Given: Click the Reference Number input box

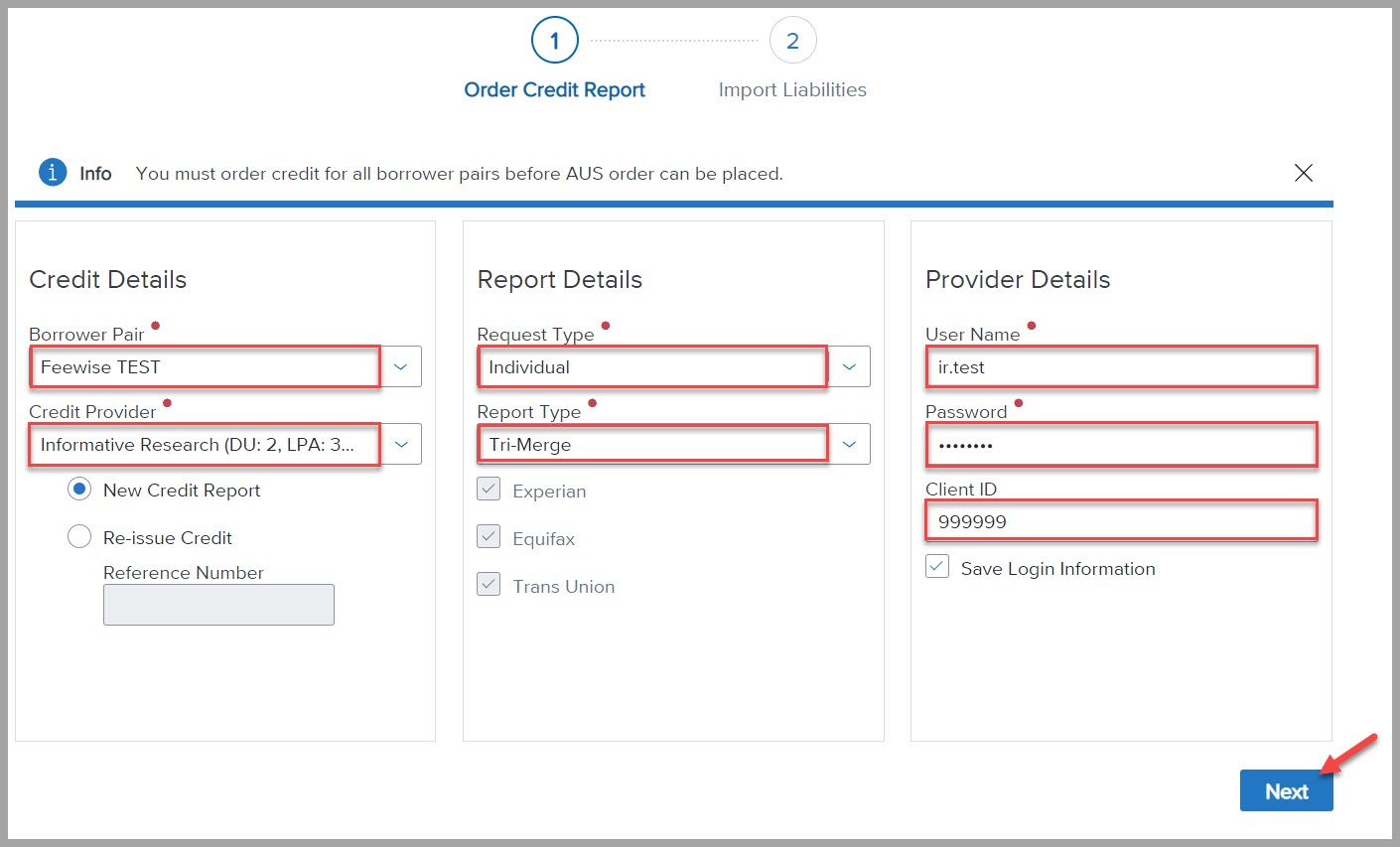Looking at the screenshot, I should point(218,605).
